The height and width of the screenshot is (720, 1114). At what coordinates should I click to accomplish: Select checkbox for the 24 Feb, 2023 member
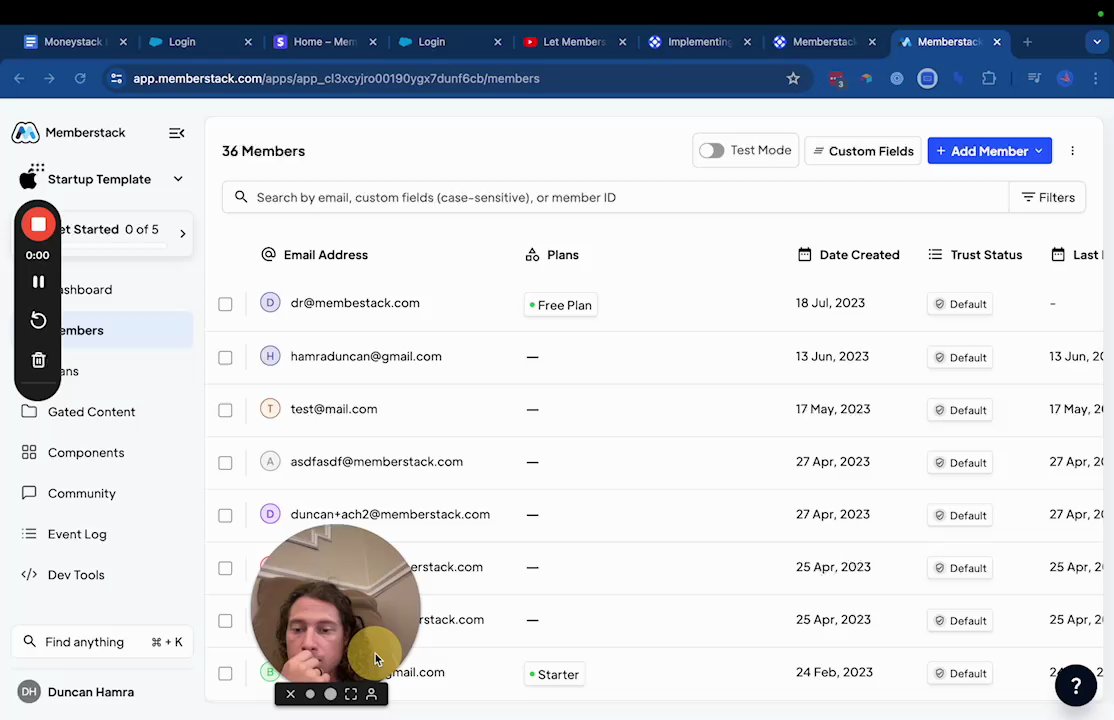(x=225, y=673)
